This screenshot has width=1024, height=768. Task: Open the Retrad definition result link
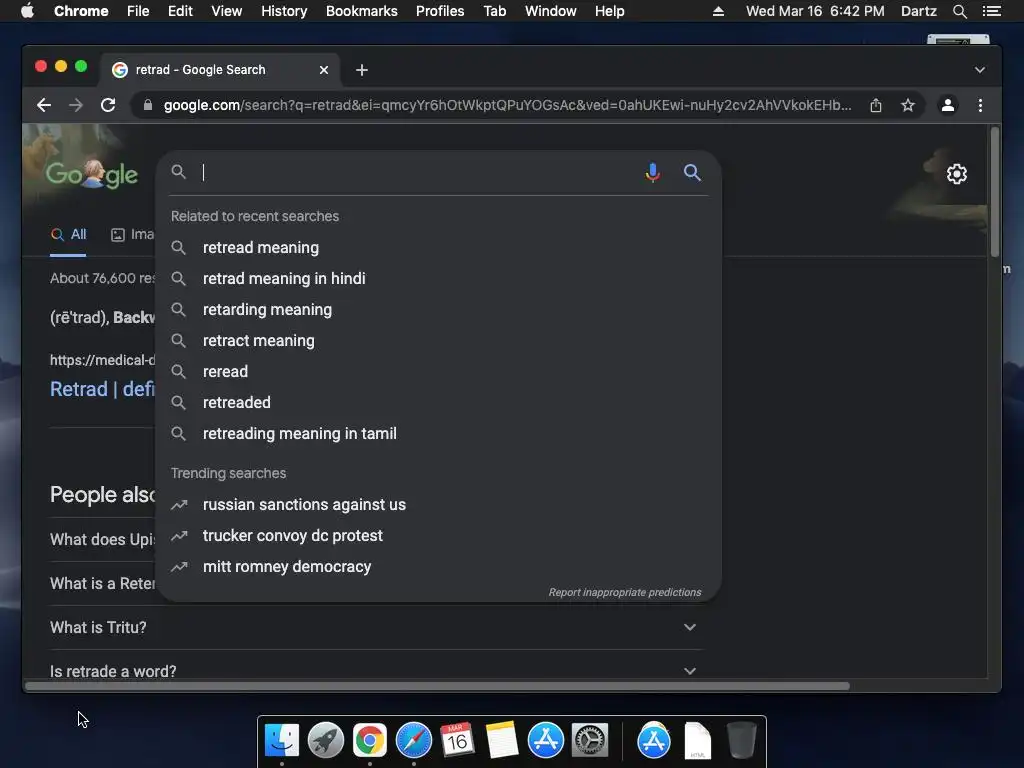pos(102,389)
